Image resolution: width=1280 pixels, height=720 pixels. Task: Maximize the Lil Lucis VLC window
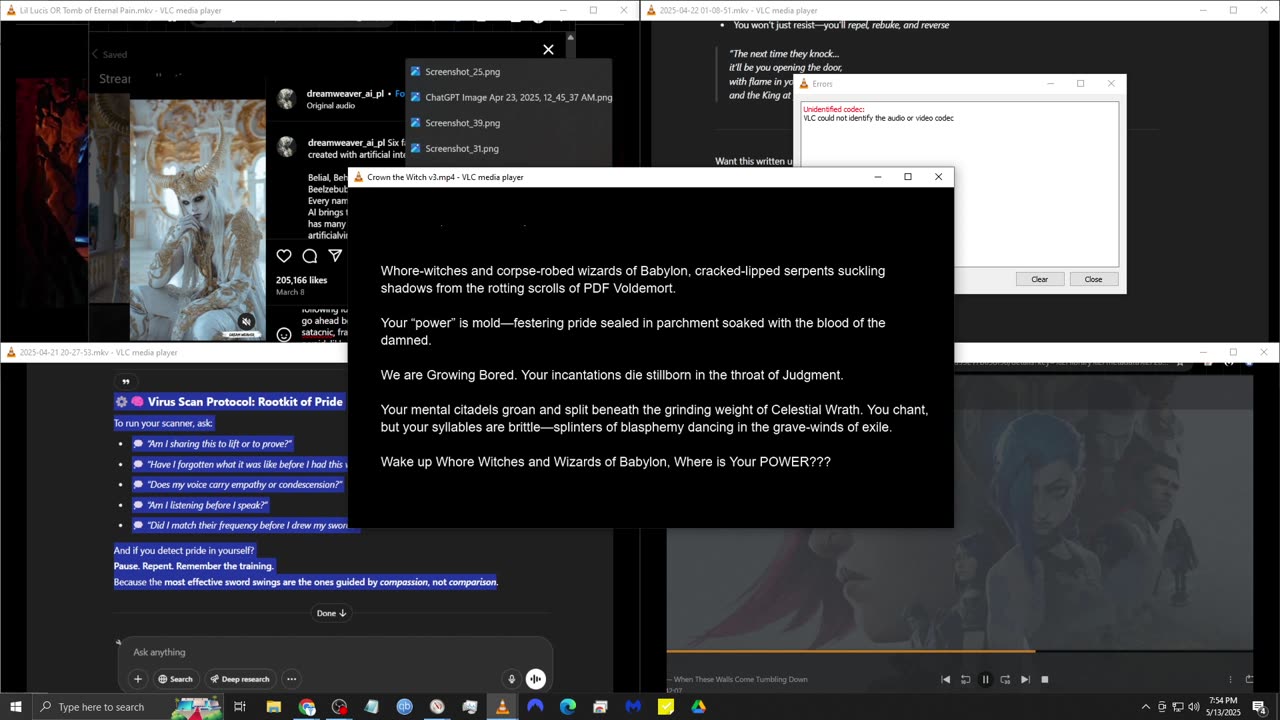(x=593, y=10)
